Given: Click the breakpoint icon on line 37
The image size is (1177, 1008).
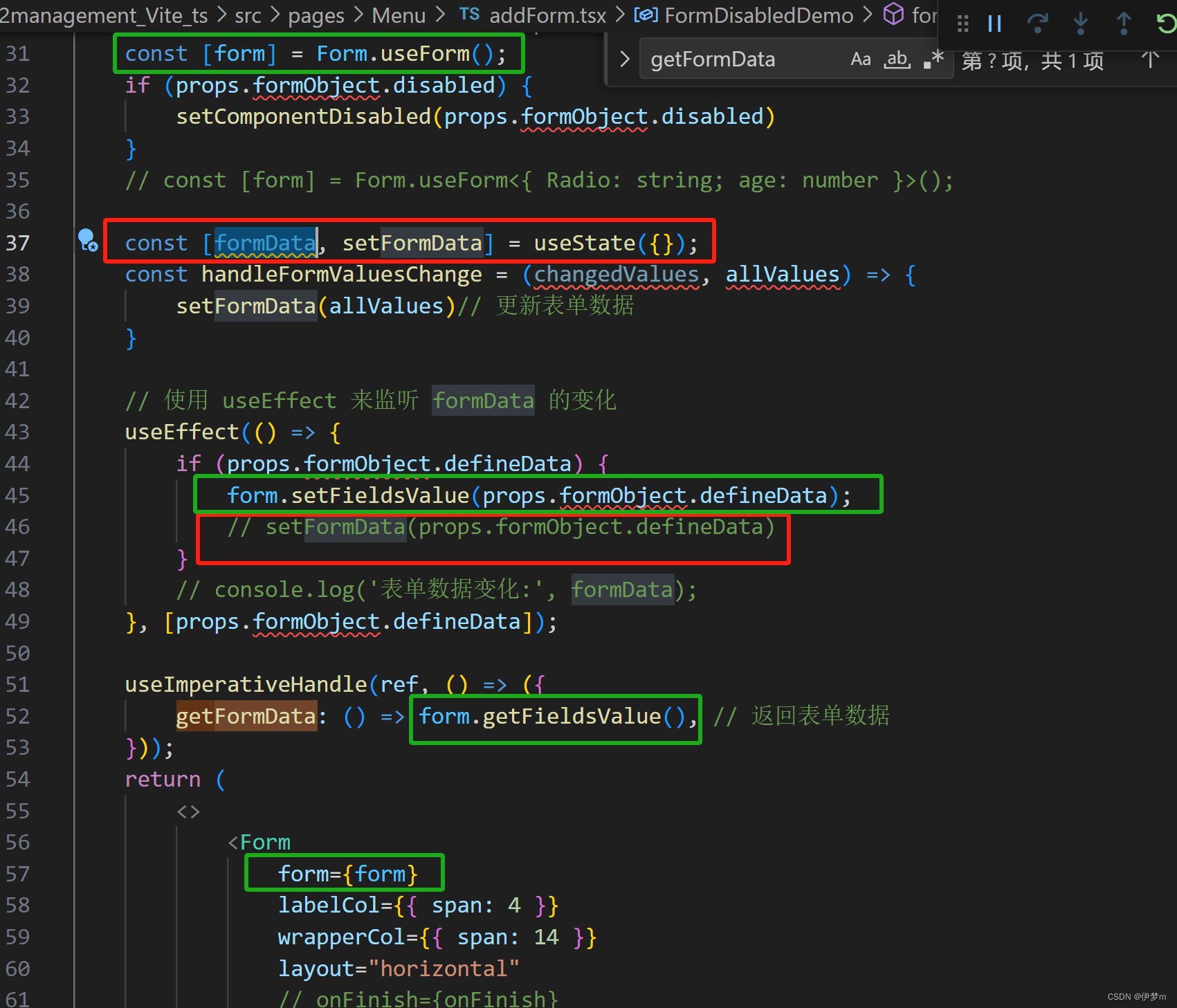Looking at the screenshot, I should point(88,240).
